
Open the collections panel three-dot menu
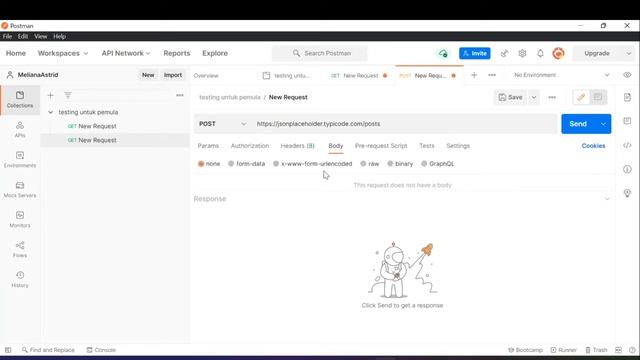pos(180,96)
